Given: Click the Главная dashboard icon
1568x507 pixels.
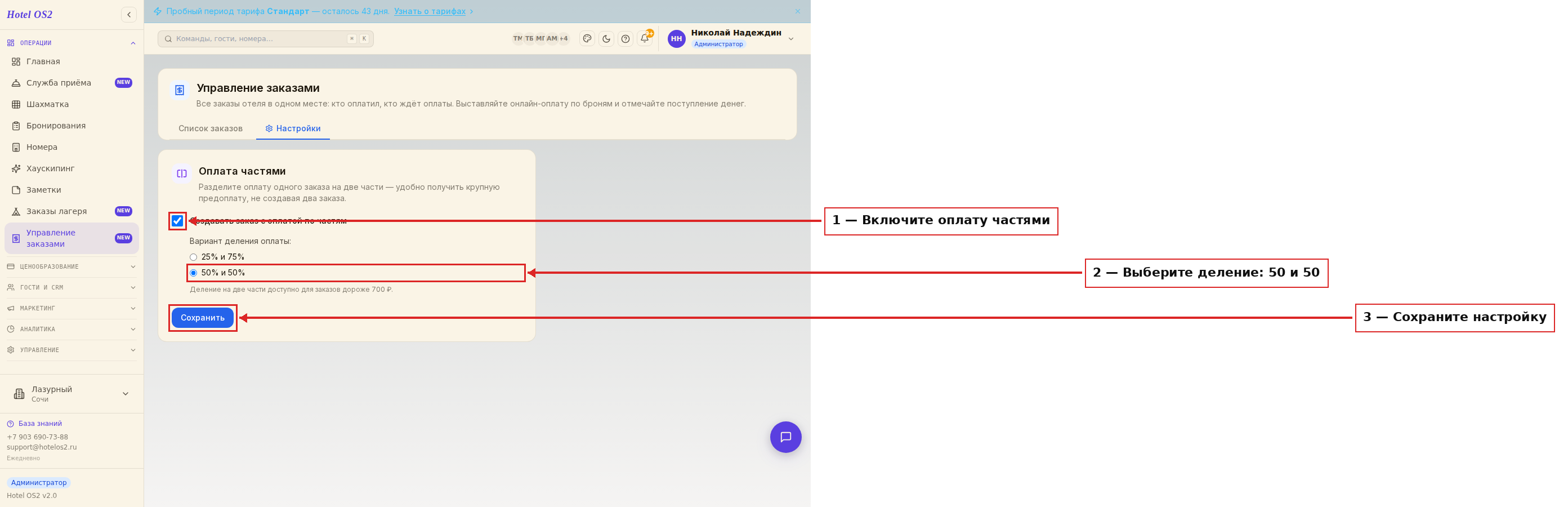Looking at the screenshot, I should pyautogui.click(x=16, y=61).
